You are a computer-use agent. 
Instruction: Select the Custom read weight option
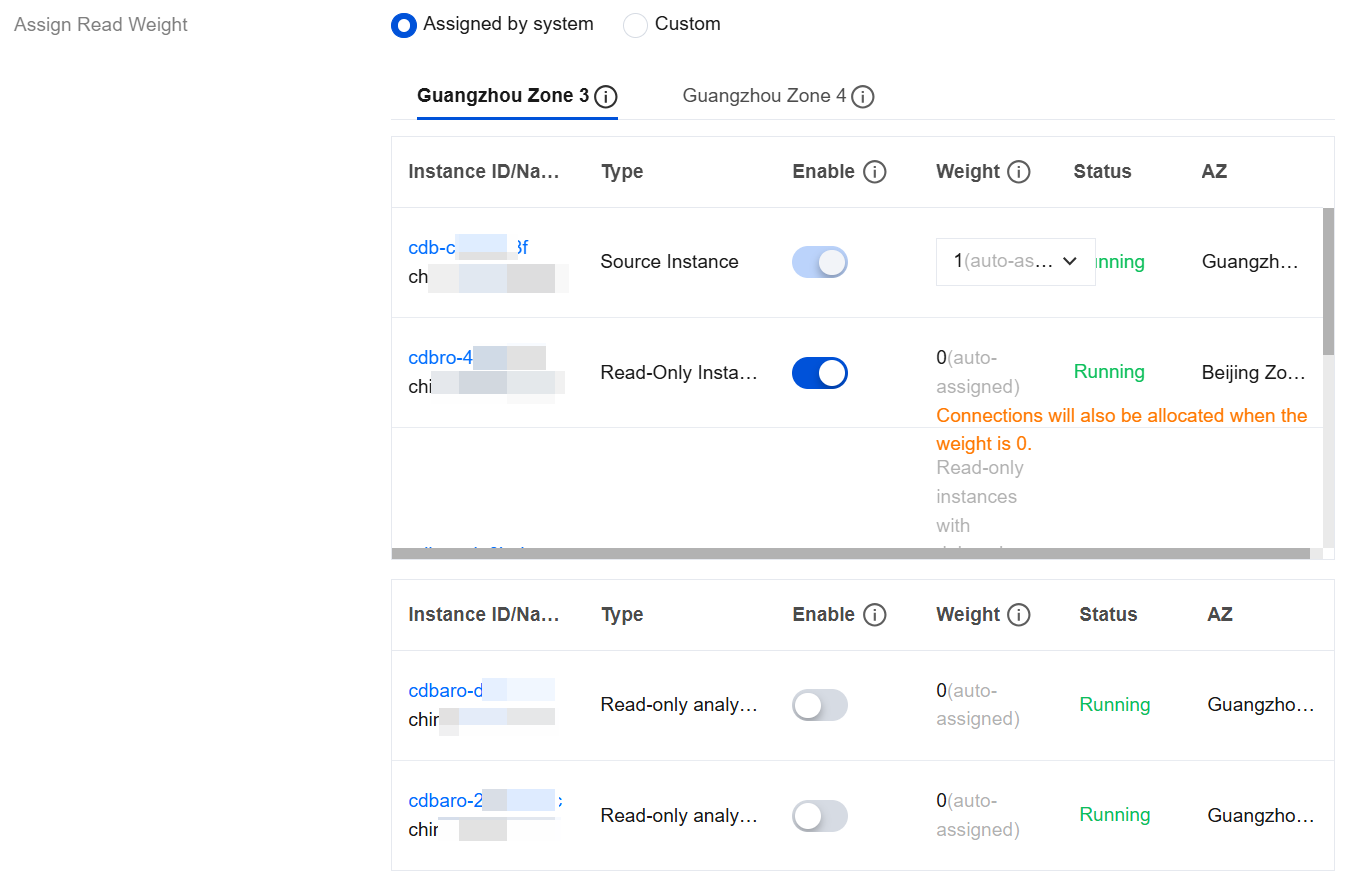636,25
